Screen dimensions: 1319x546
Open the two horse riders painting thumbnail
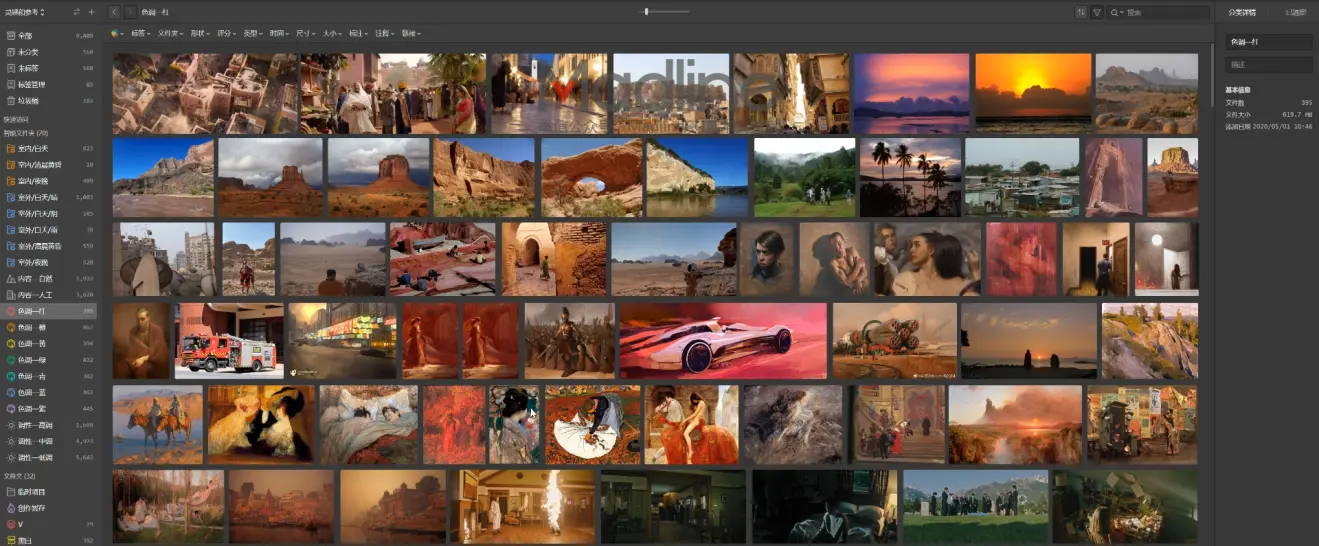[x=158, y=425]
